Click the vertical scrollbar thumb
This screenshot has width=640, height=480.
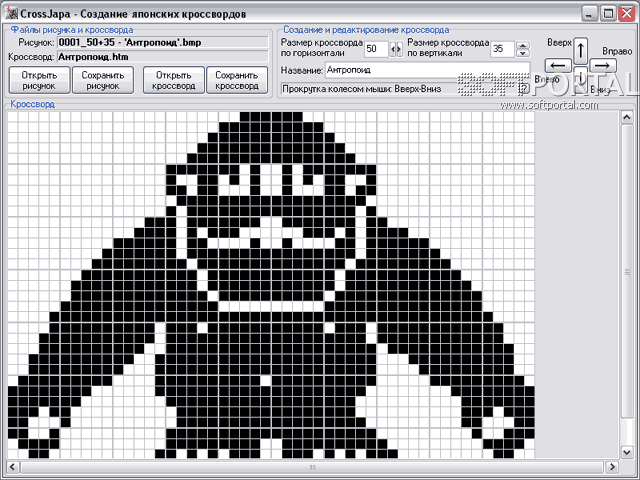(627, 272)
